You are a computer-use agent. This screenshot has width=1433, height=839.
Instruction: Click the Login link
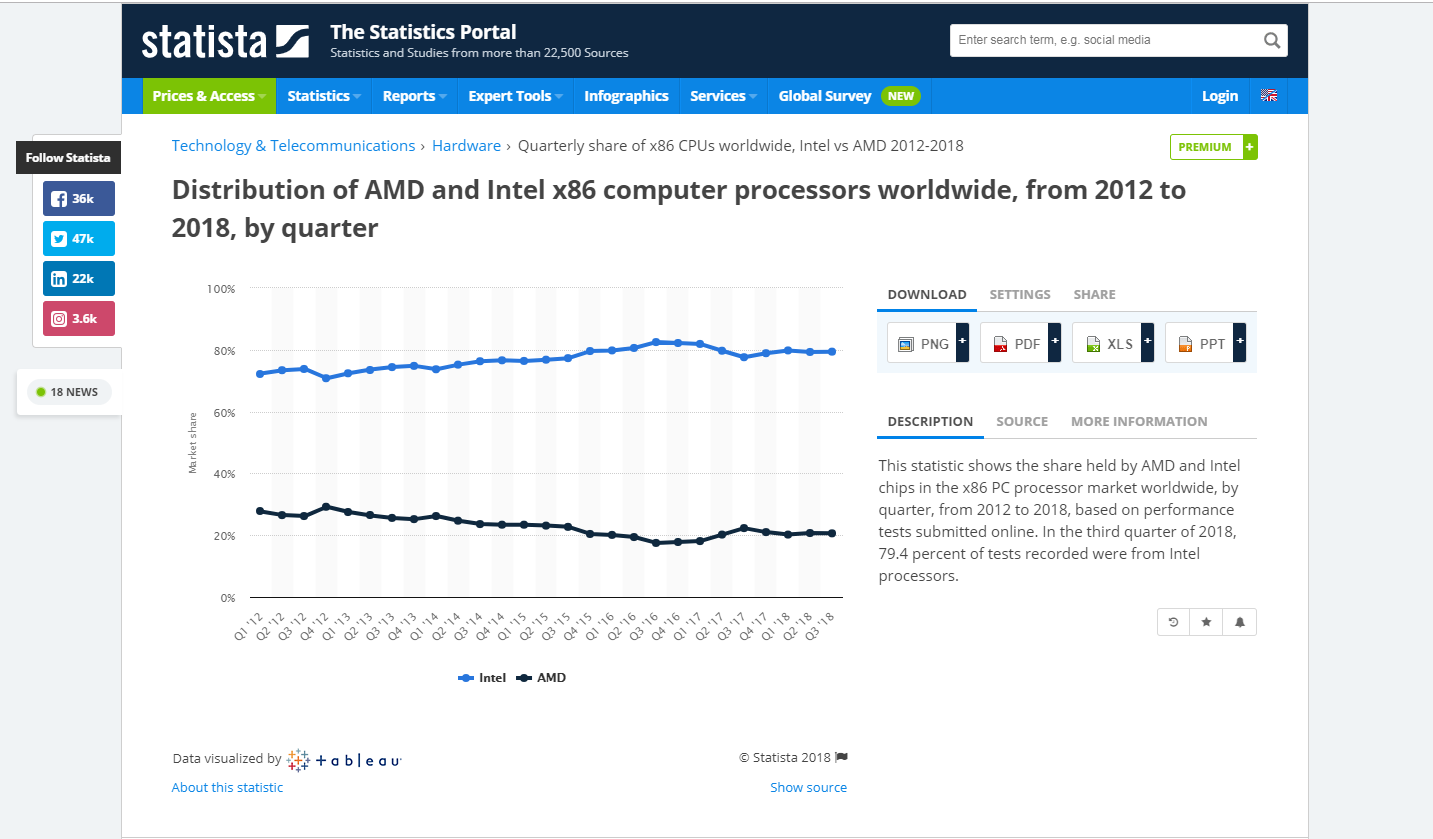coord(1220,96)
